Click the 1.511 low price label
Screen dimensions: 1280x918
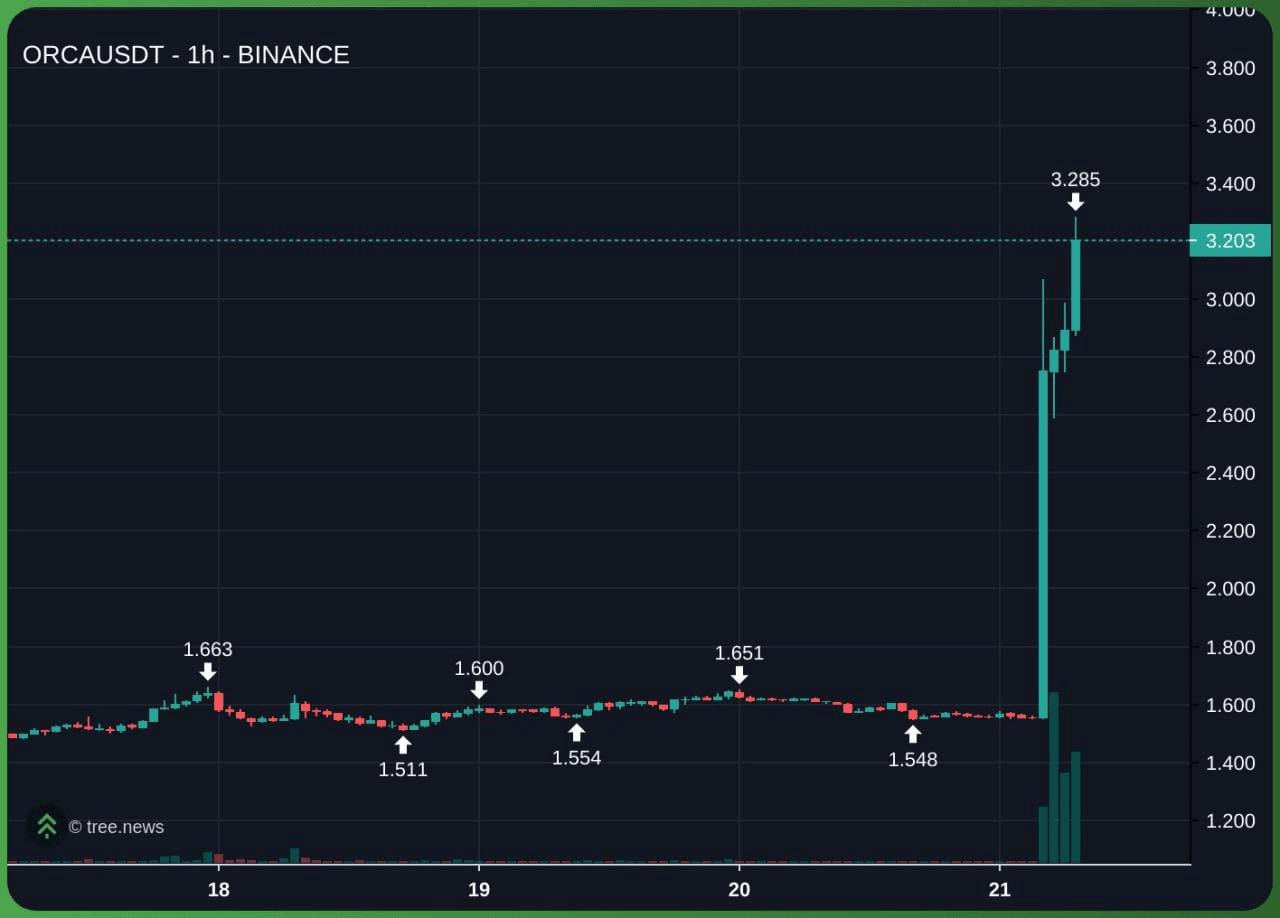(x=403, y=770)
